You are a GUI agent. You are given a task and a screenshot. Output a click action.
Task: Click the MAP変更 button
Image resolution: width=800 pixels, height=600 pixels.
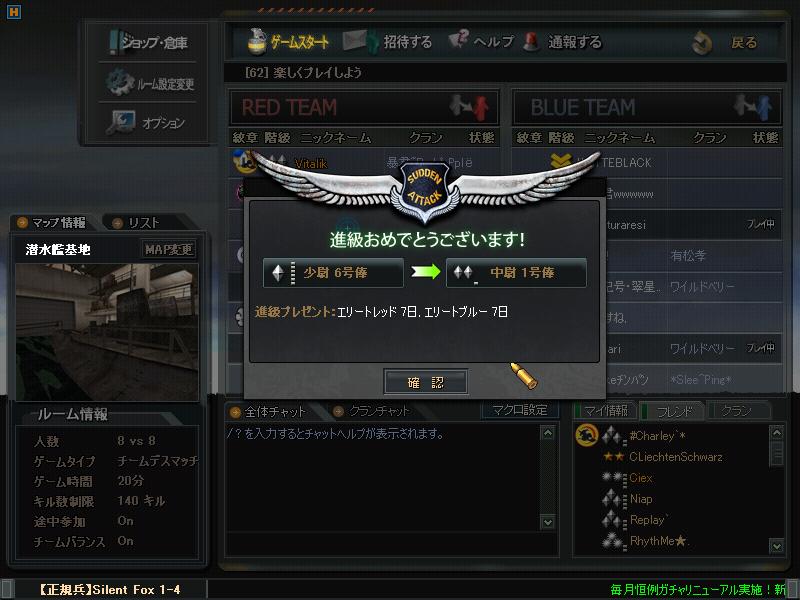pyautogui.click(x=168, y=249)
